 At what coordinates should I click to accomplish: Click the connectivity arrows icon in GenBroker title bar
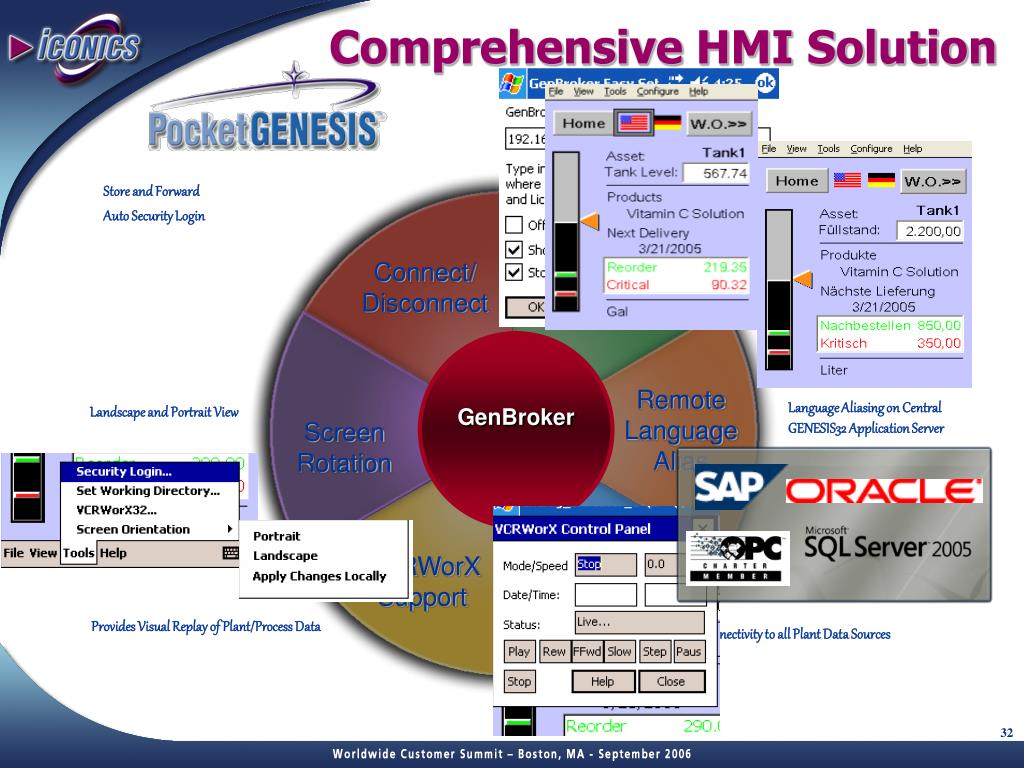pyautogui.click(x=675, y=79)
